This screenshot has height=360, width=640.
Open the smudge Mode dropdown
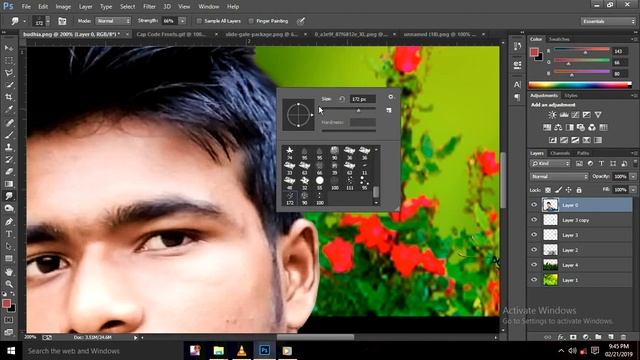pos(113,21)
